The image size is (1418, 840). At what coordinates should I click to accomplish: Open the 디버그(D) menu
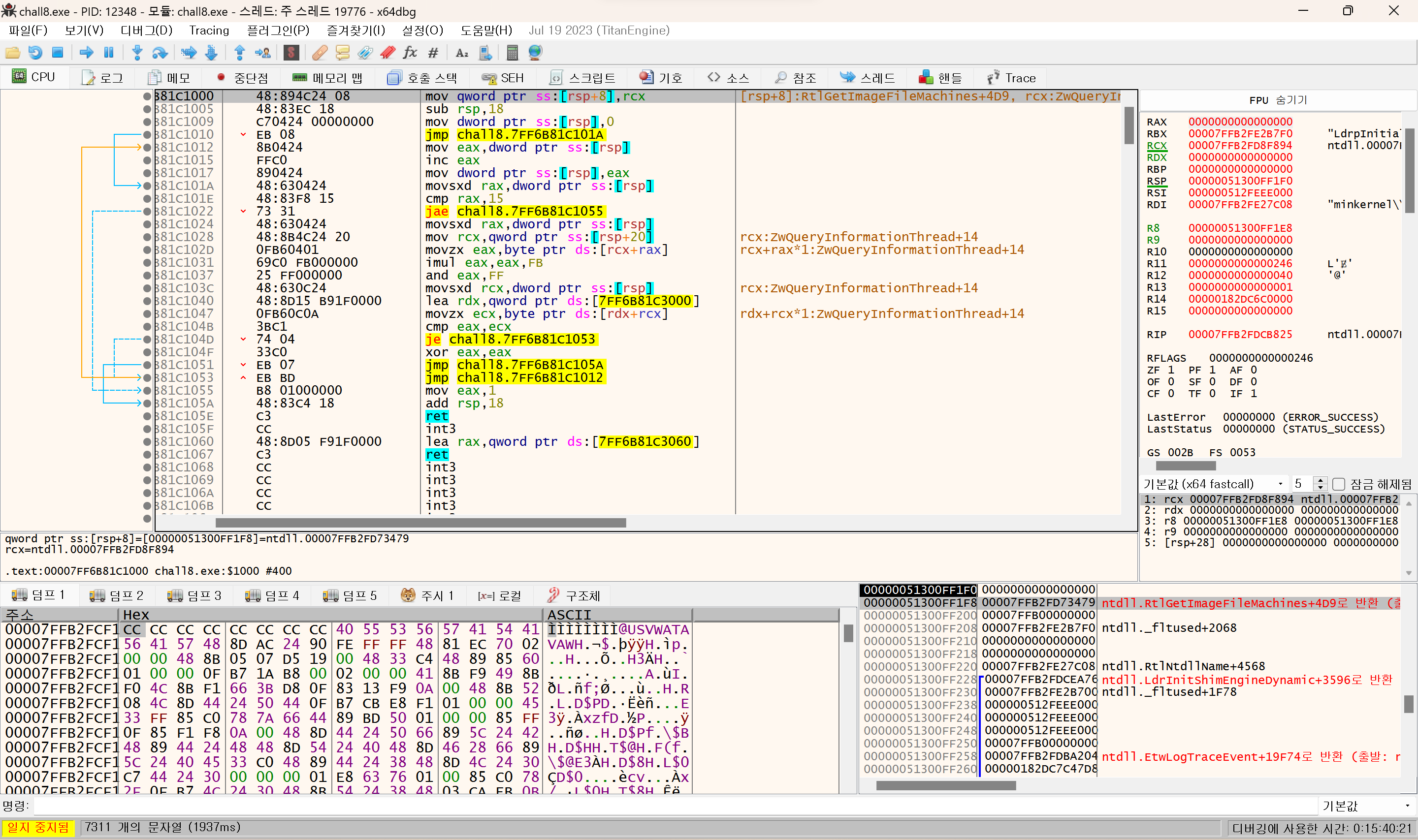coord(146,31)
